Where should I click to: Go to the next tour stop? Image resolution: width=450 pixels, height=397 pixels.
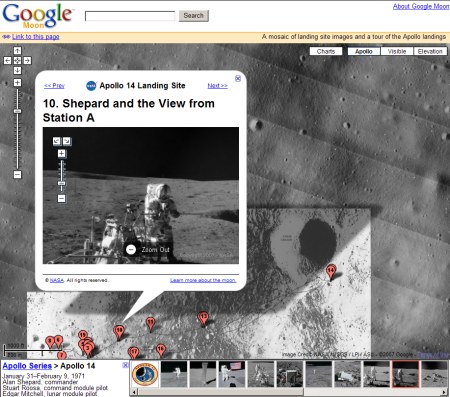[217, 86]
